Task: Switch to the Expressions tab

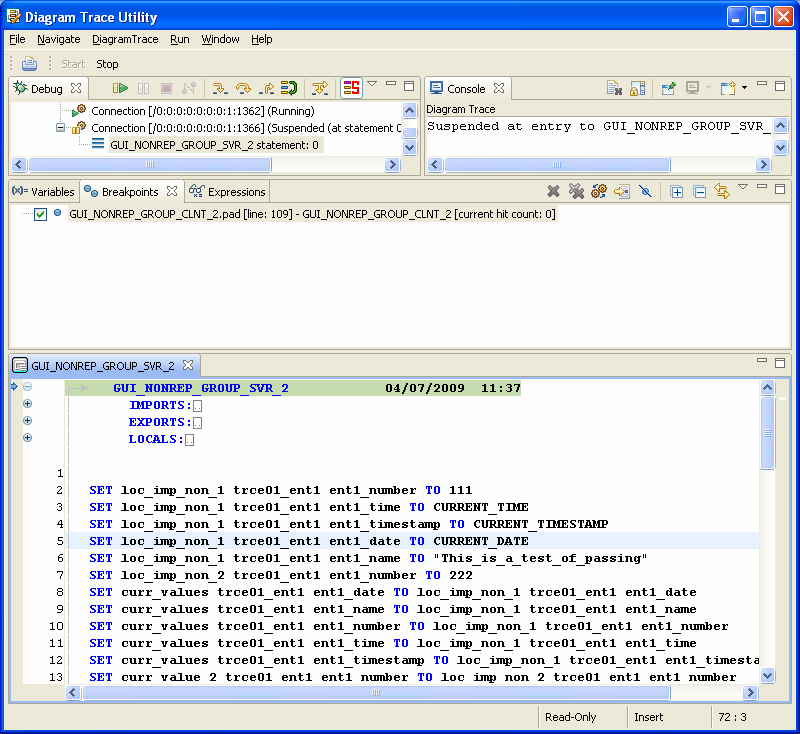Action: (x=229, y=192)
